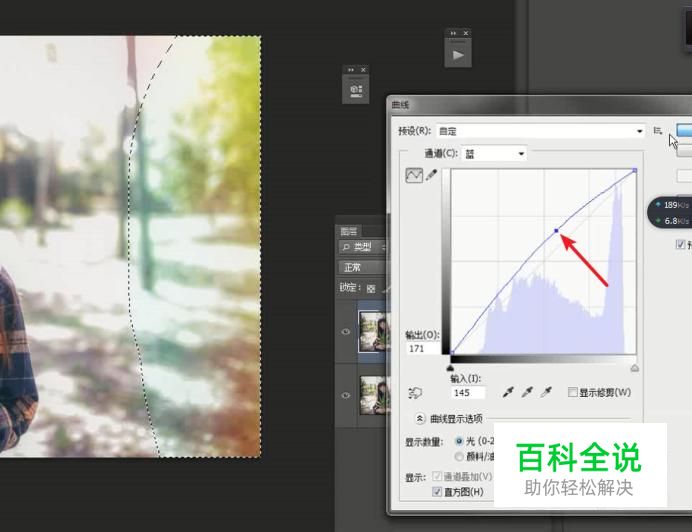Pick the black point eyedropper
Image resolution: width=692 pixels, height=532 pixels.
coord(508,392)
